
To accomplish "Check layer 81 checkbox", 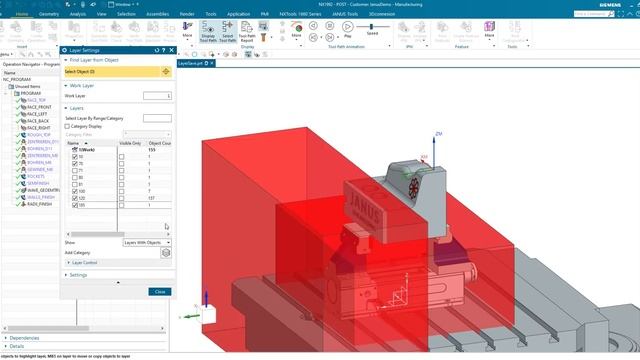I will [x=75, y=184].
